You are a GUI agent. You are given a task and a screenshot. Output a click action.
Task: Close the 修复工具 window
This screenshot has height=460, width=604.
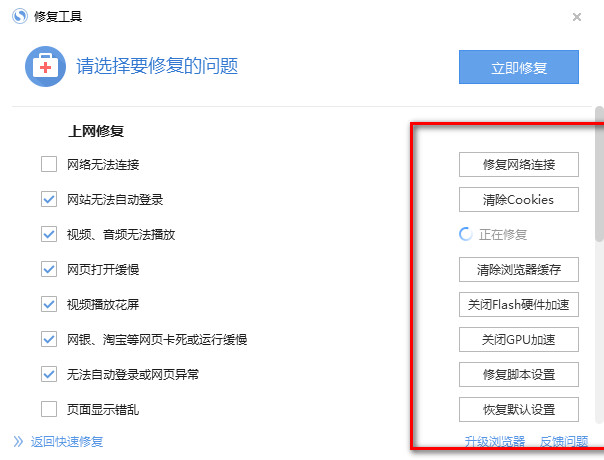[x=577, y=17]
